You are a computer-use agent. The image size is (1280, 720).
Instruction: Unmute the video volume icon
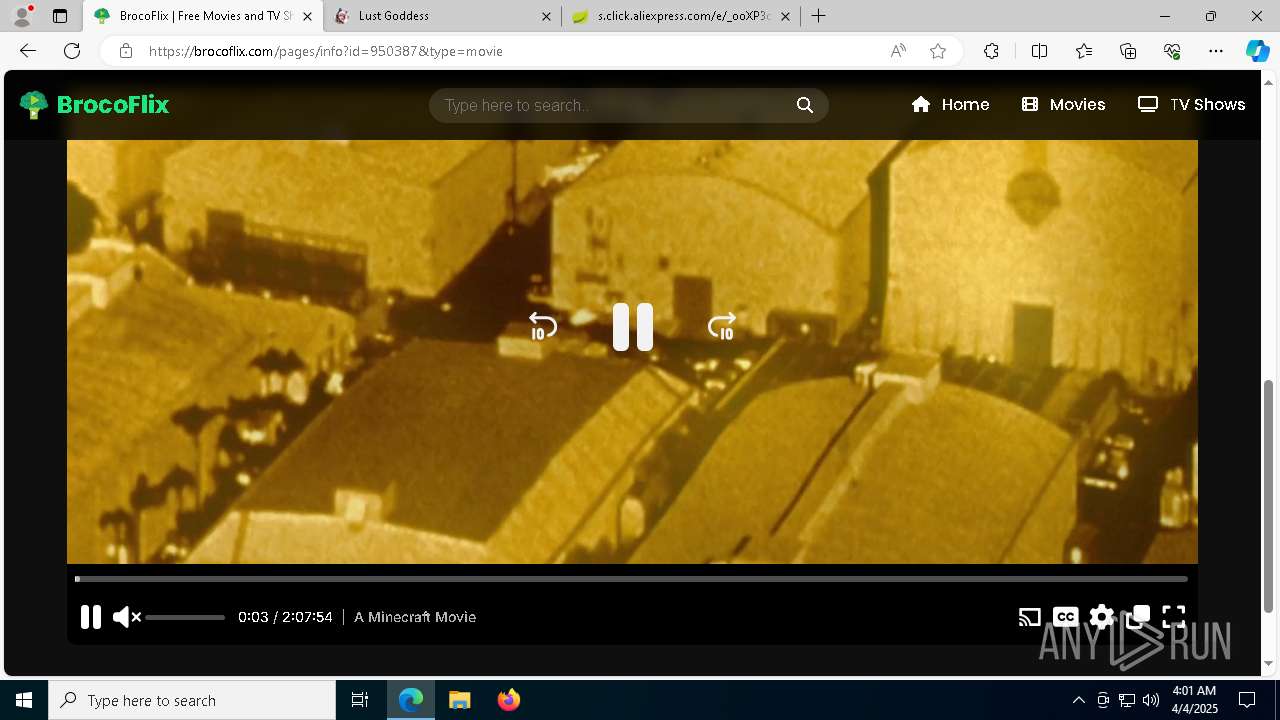pos(126,617)
